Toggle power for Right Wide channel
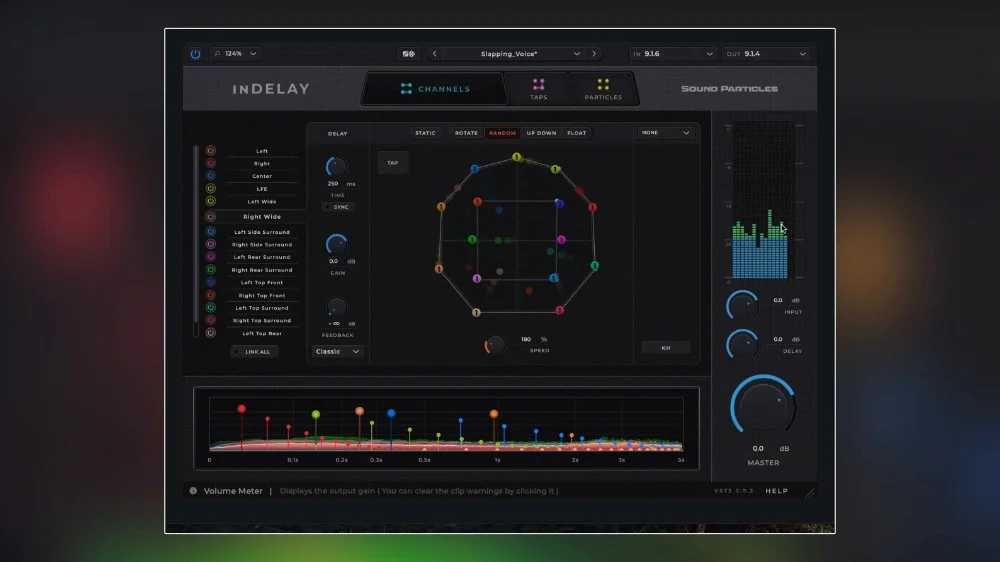 click(x=210, y=217)
